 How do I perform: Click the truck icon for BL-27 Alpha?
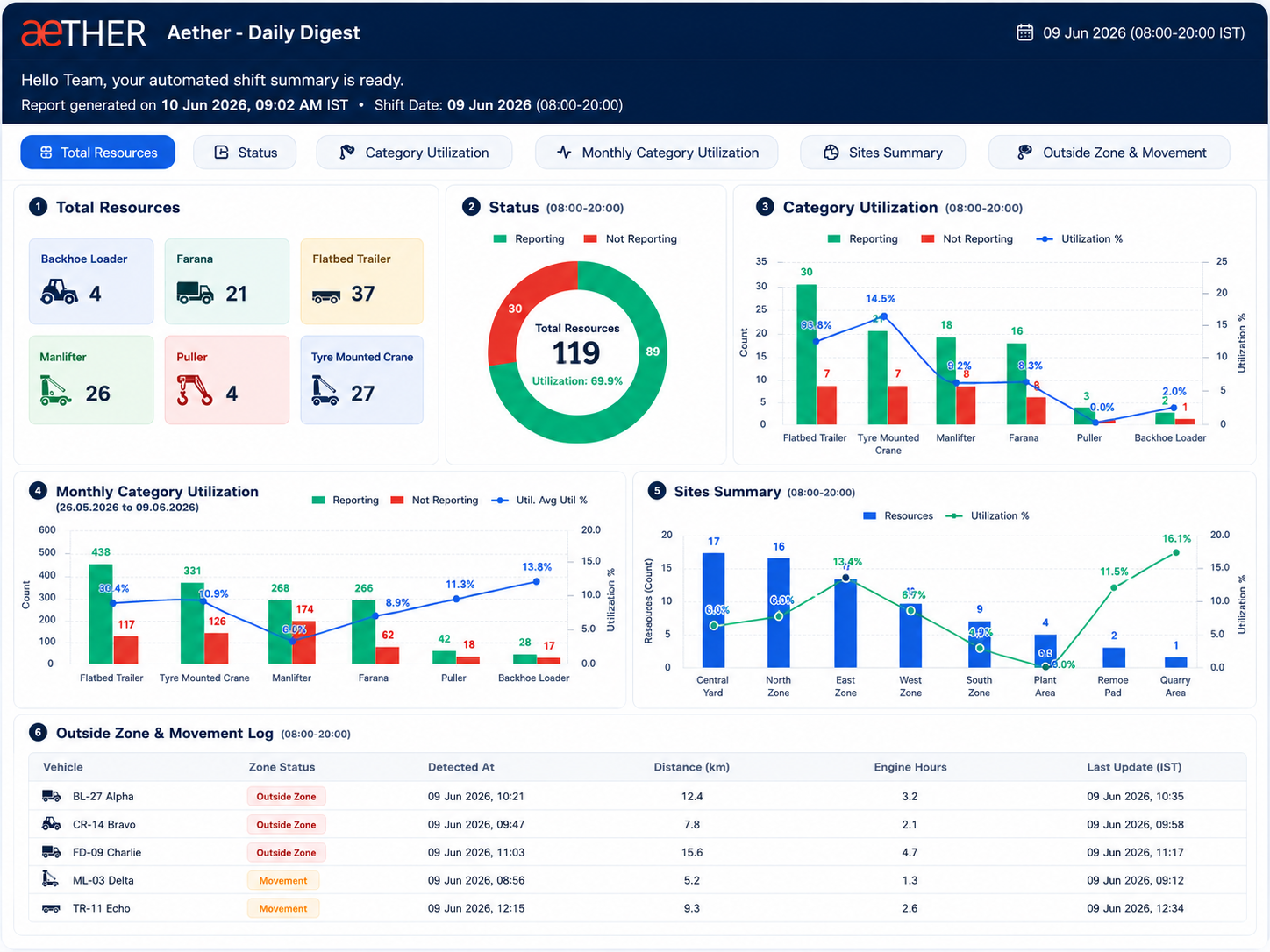click(x=52, y=796)
